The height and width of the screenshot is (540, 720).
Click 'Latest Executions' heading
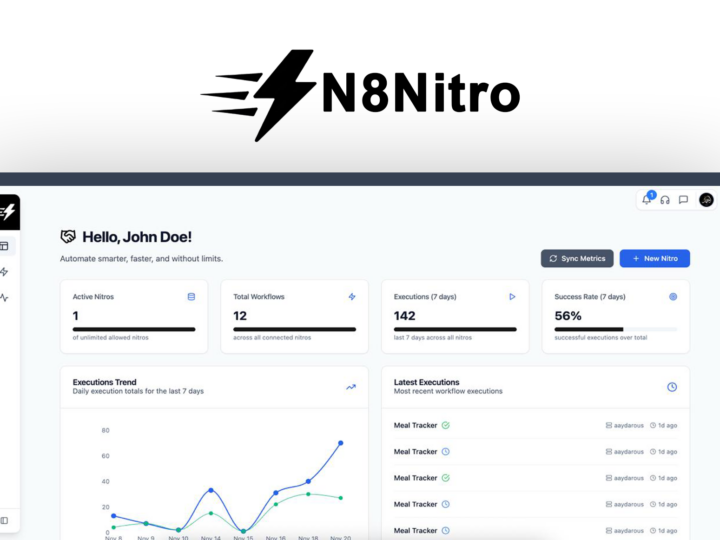coord(426,382)
